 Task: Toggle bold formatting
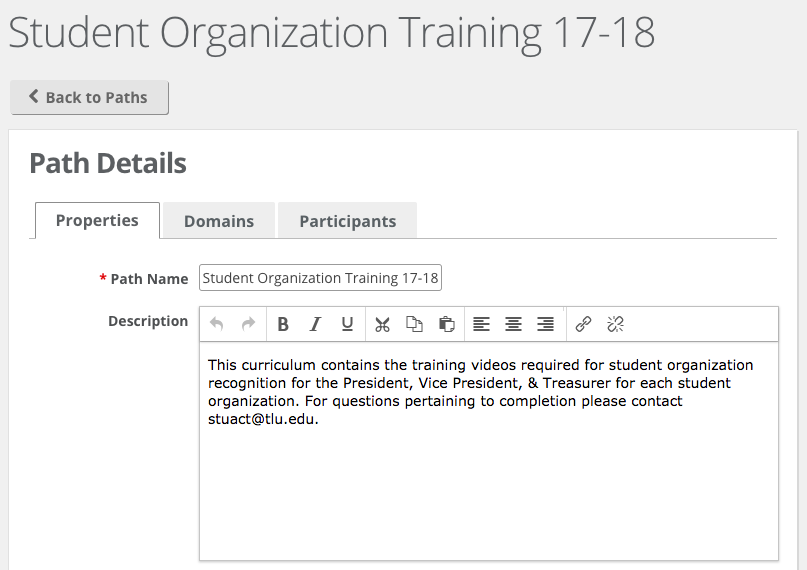pyautogui.click(x=283, y=324)
